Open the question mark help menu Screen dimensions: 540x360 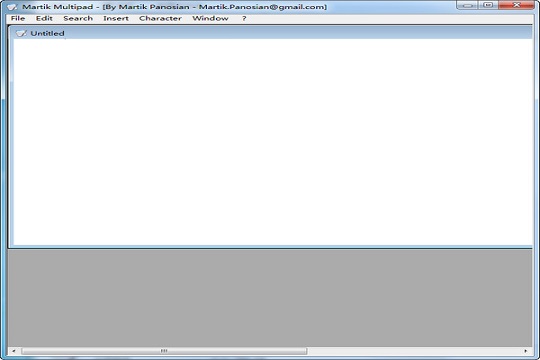click(244, 19)
